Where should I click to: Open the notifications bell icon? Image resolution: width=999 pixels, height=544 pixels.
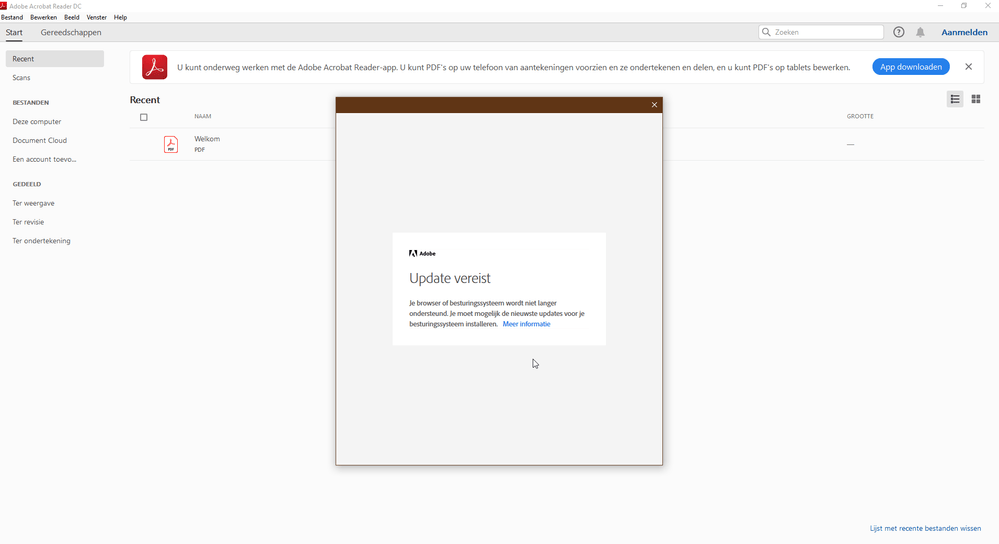point(920,32)
